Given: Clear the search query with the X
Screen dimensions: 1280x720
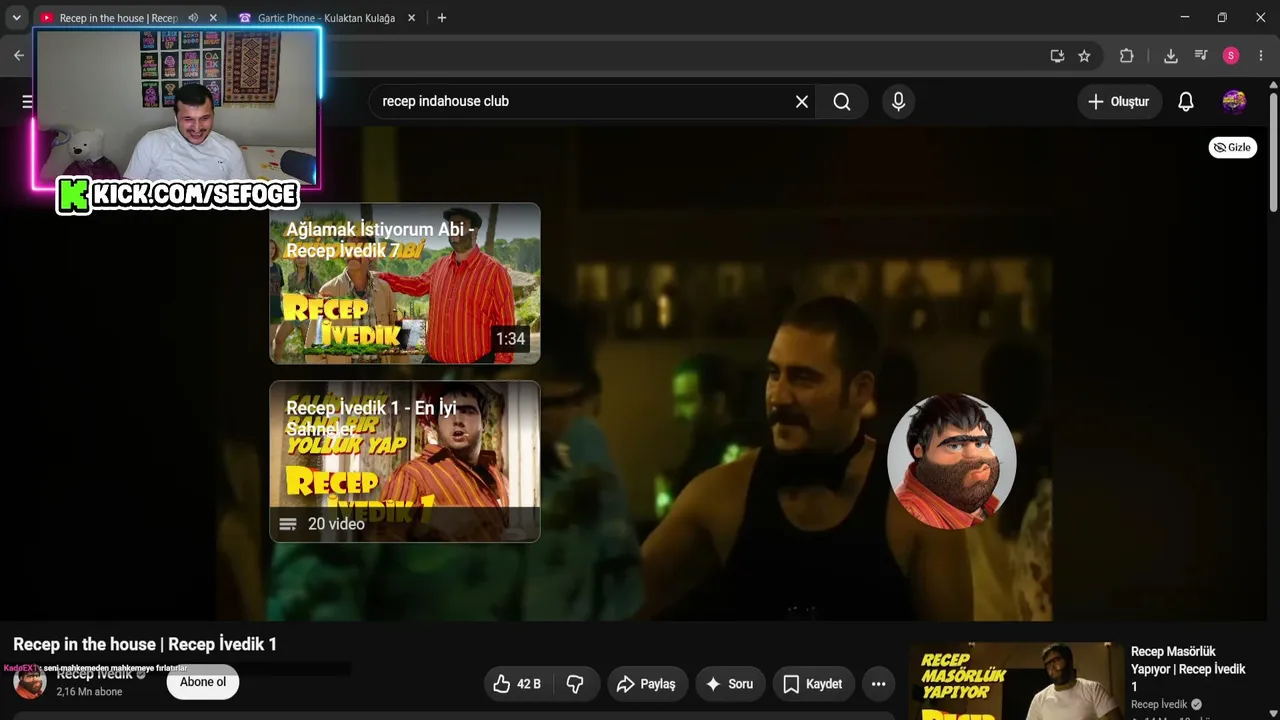Looking at the screenshot, I should click(x=802, y=101).
